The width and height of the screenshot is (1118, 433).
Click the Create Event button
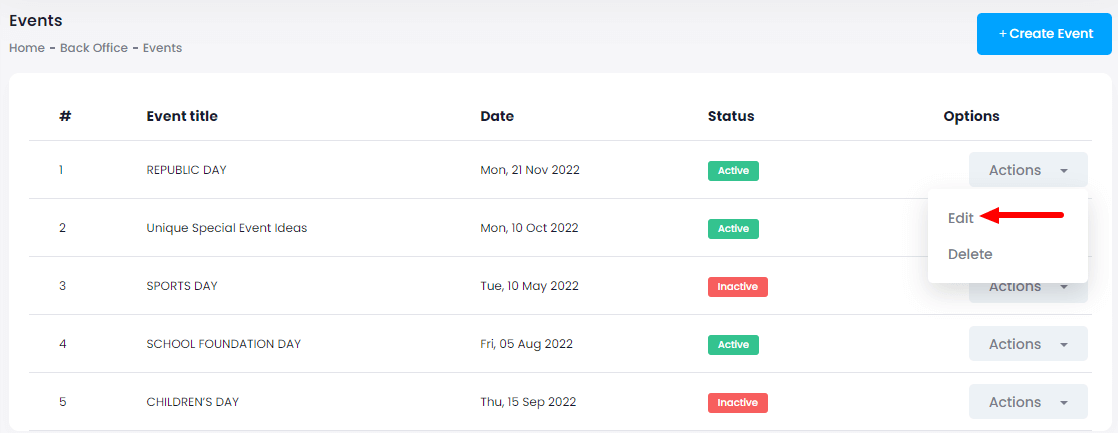point(1045,34)
